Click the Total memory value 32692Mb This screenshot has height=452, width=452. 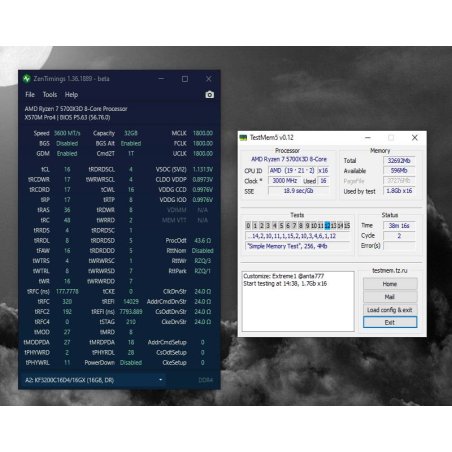click(399, 161)
